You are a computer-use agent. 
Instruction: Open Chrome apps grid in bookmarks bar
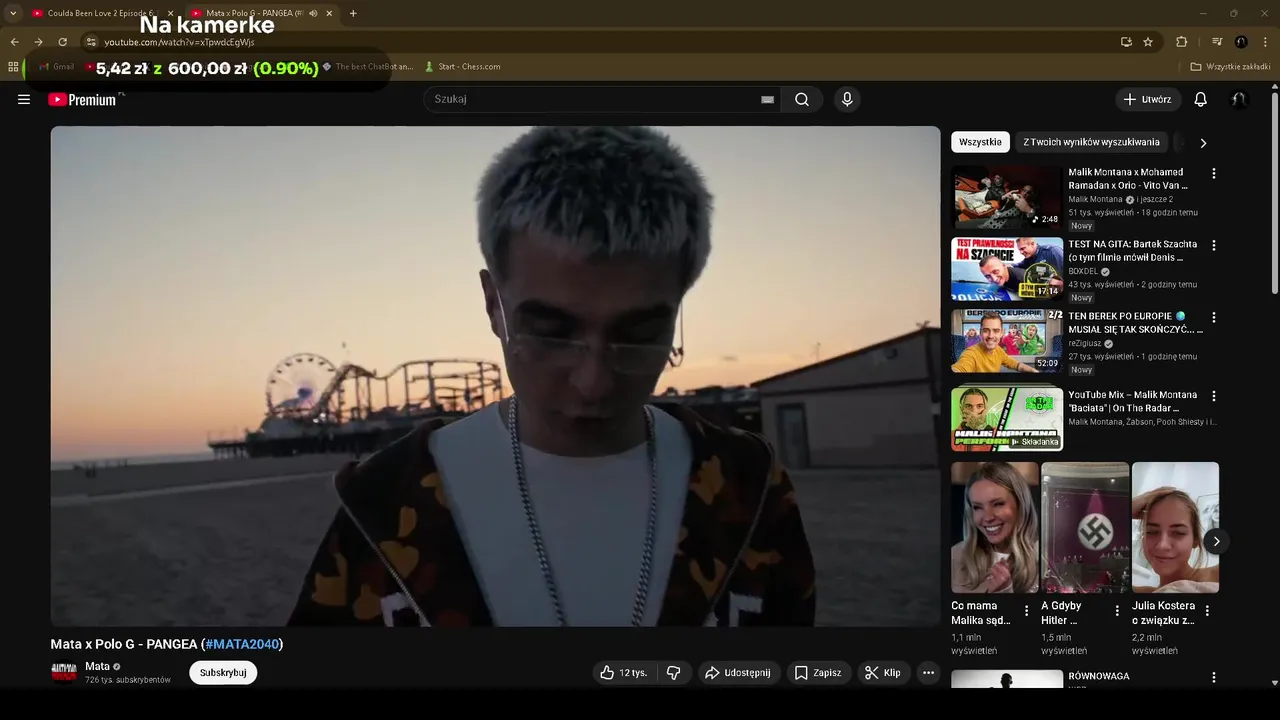pos(13,67)
